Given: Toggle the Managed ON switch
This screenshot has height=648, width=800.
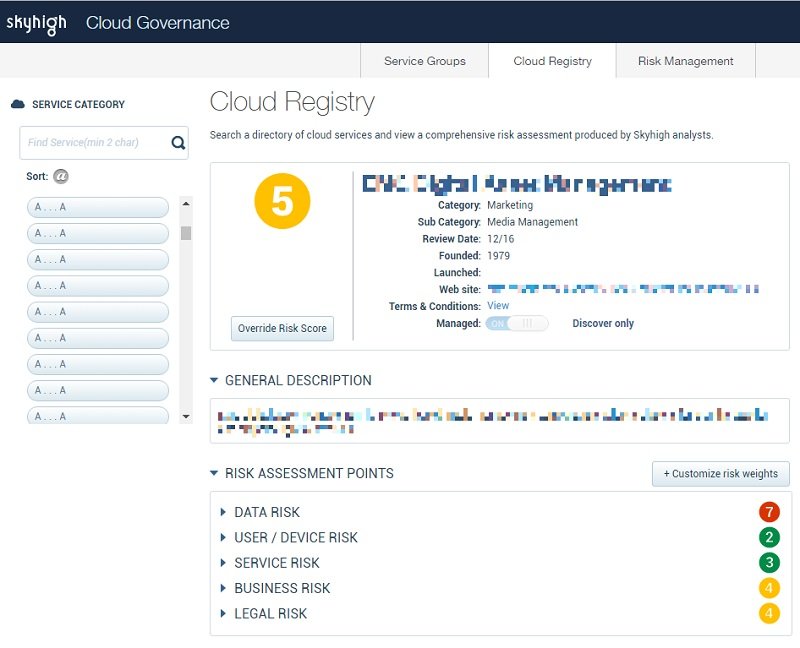Looking at the screenshot, I should coord(517,323).
